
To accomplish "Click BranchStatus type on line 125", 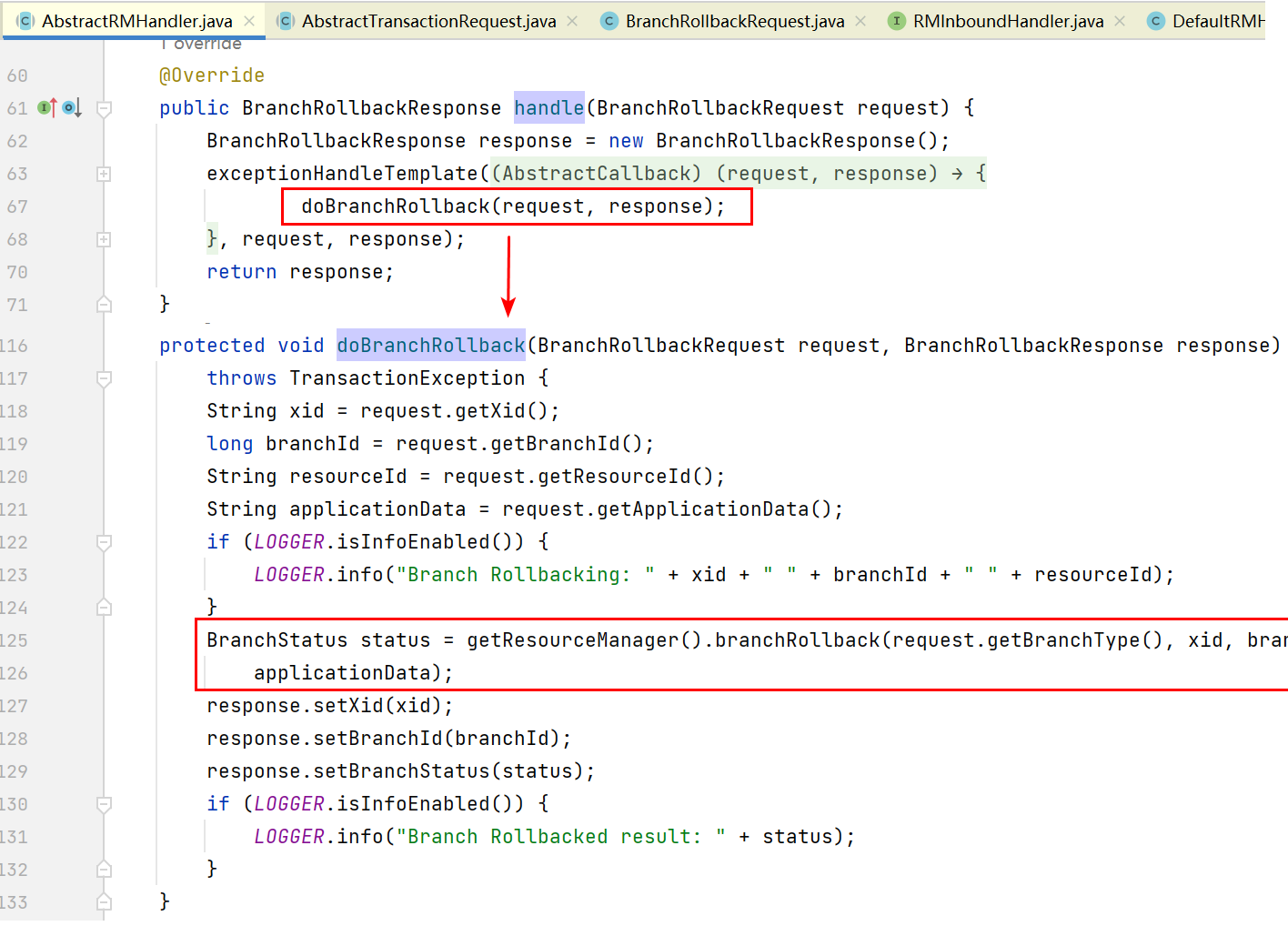I will pyautogui.click(x=277, y=640).
